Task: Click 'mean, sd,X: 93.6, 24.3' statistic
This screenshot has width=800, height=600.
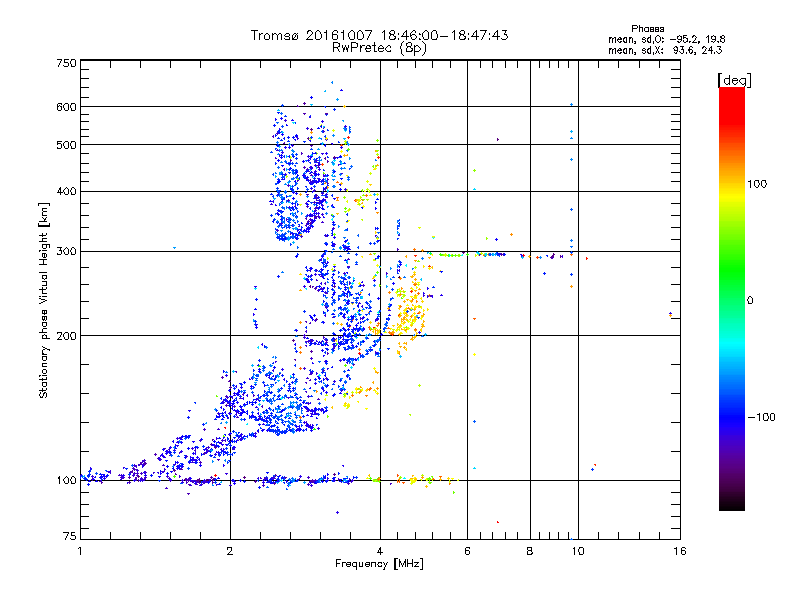Action: 665,50
